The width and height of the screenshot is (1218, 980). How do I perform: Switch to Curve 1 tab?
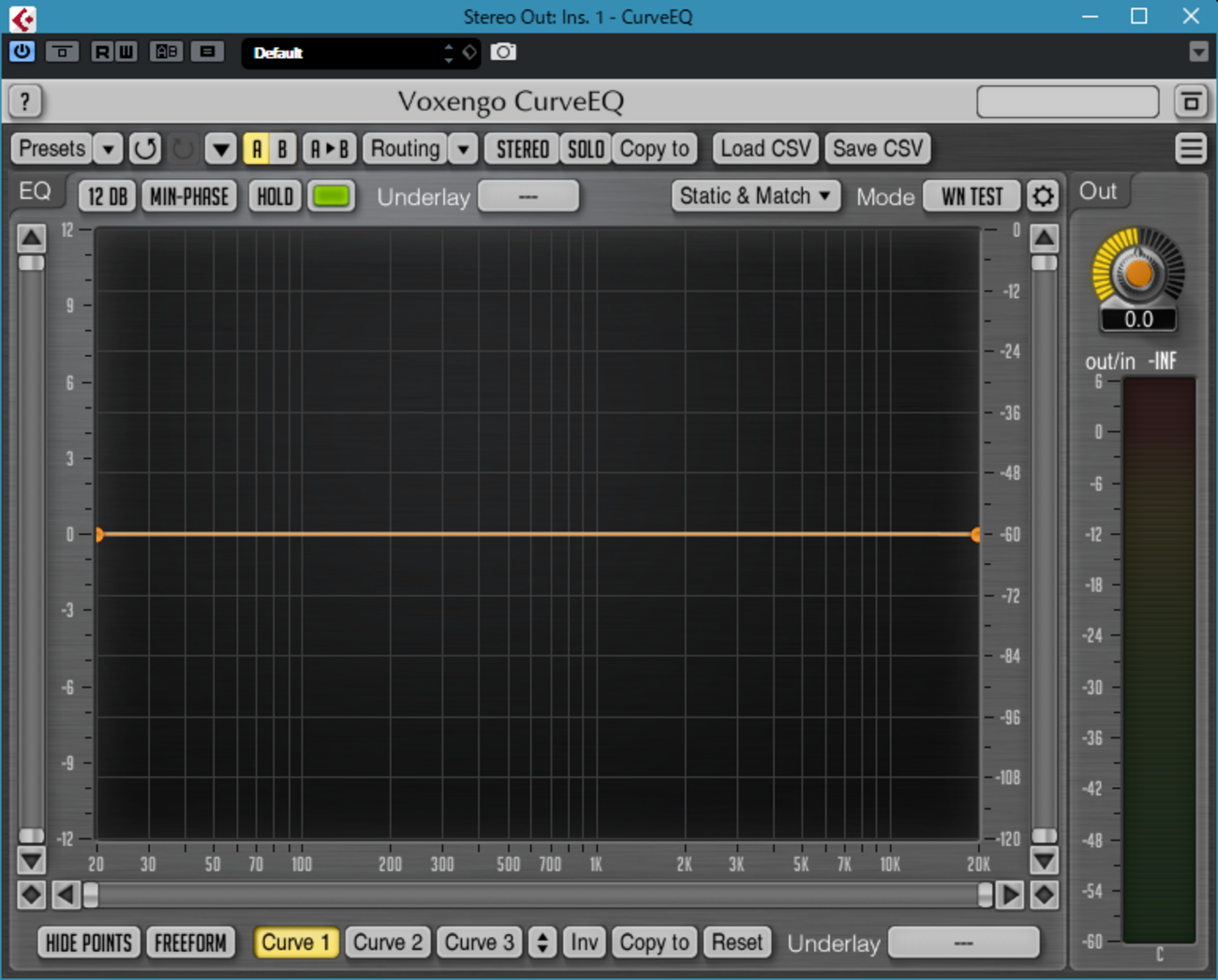click(x=295, y=943)
